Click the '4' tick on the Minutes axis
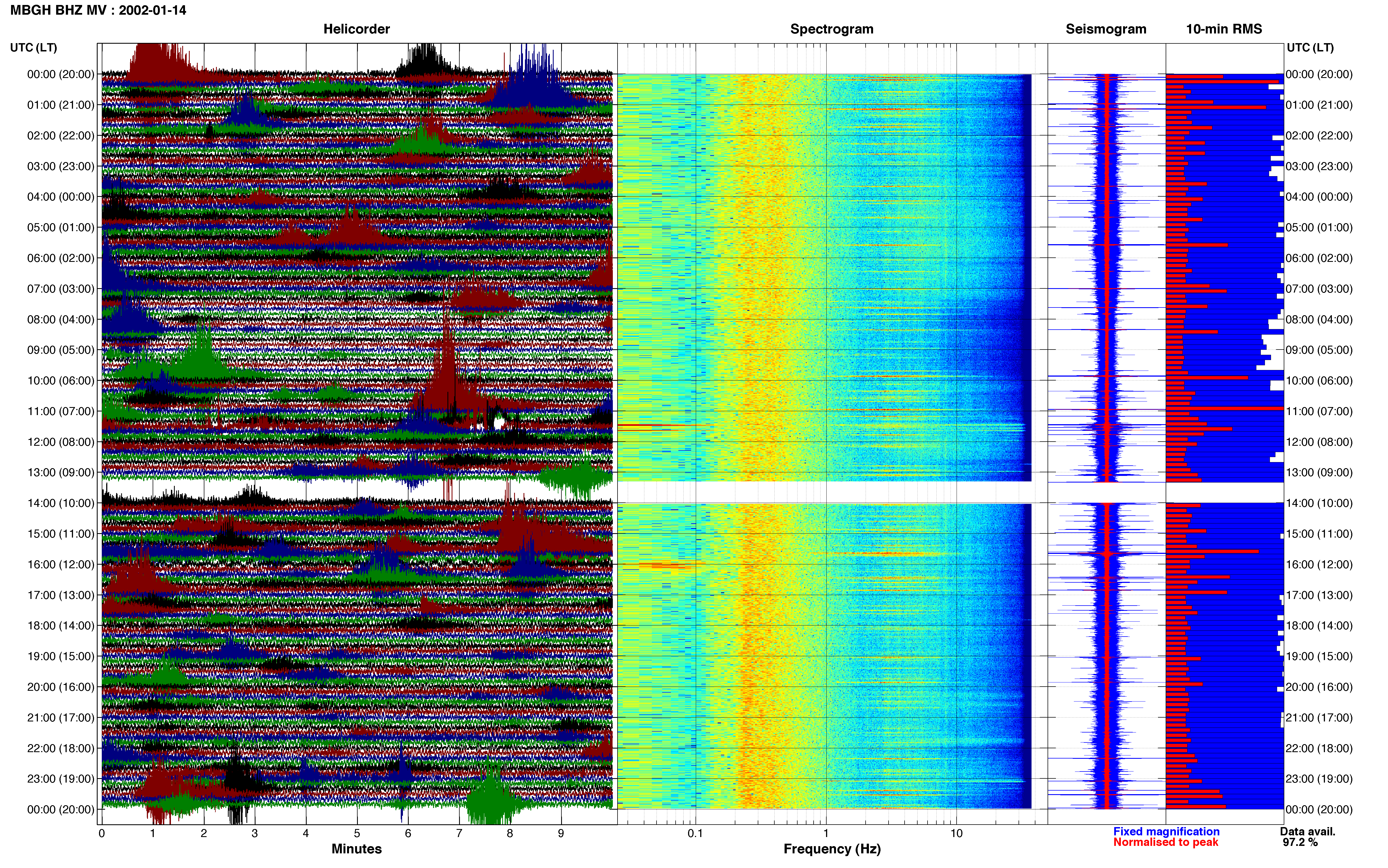Viewport: 1388px width, 868px height. [x=306, y=833]
